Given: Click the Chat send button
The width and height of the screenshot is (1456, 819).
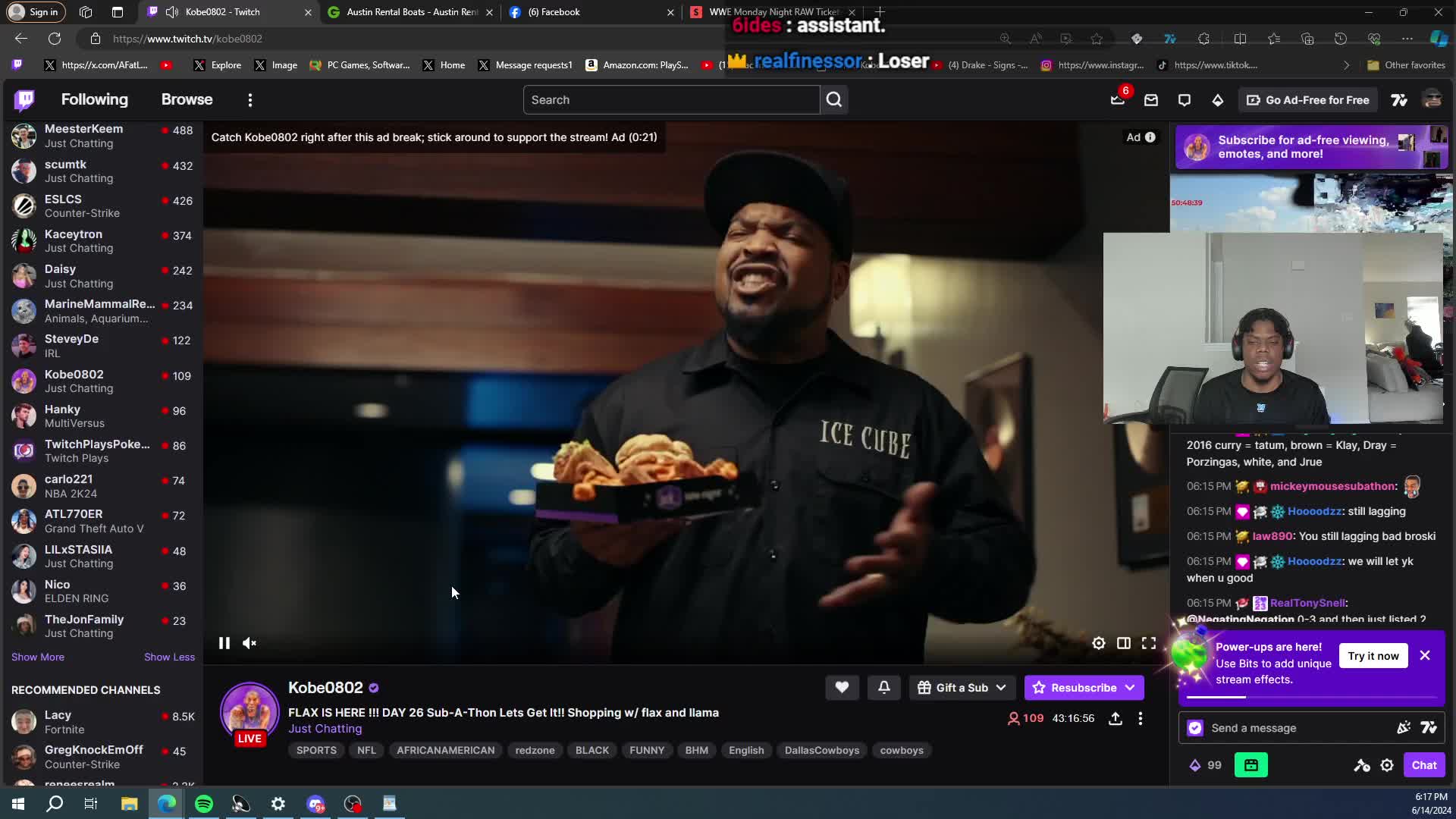Looking at the screenshot, I should point(1424,765).
